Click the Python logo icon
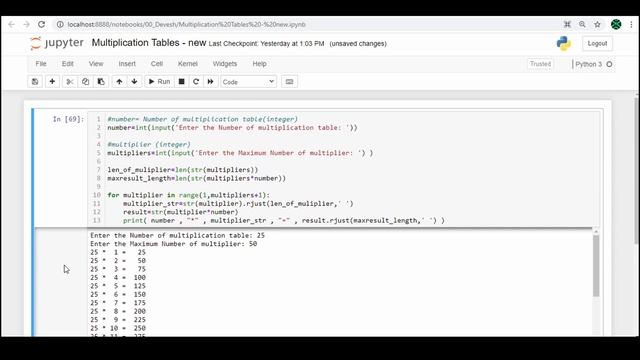 pyautogui.click(x=564, y=43)
